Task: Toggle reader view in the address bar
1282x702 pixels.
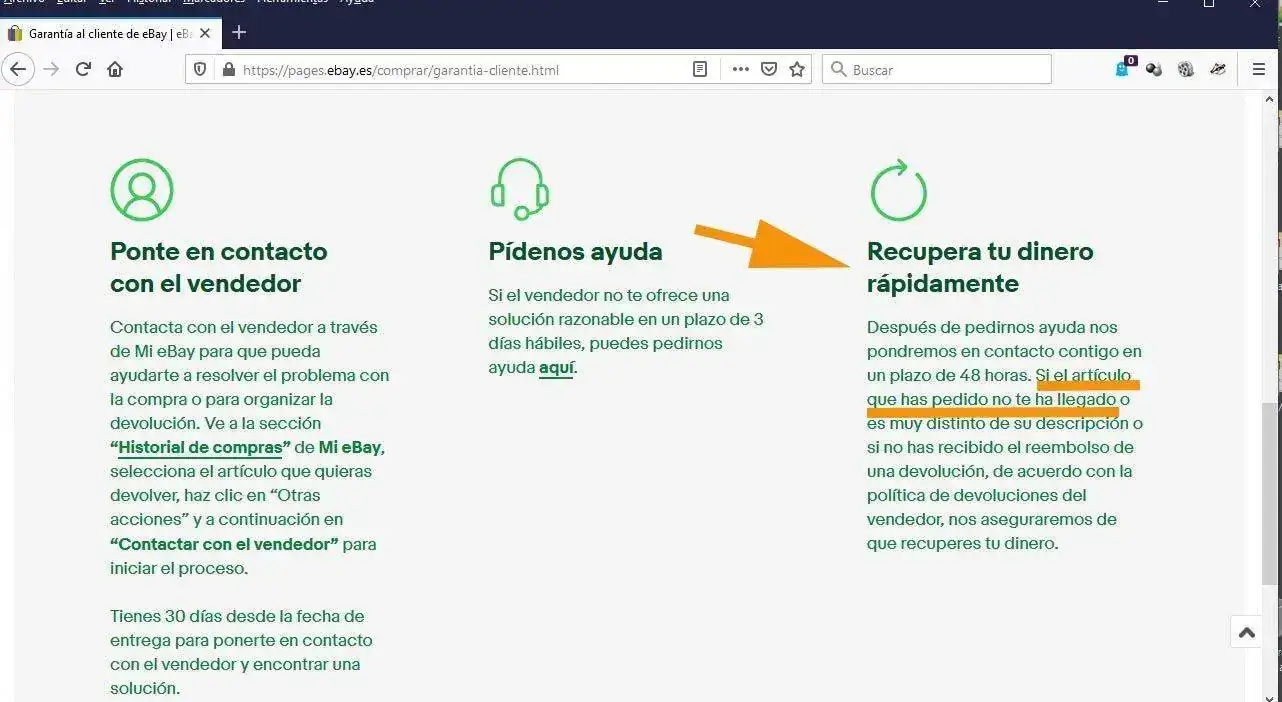Action: tap(700, 69)
